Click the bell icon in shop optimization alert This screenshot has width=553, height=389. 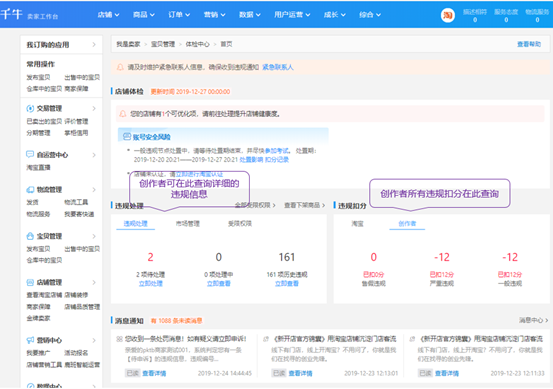123,114
